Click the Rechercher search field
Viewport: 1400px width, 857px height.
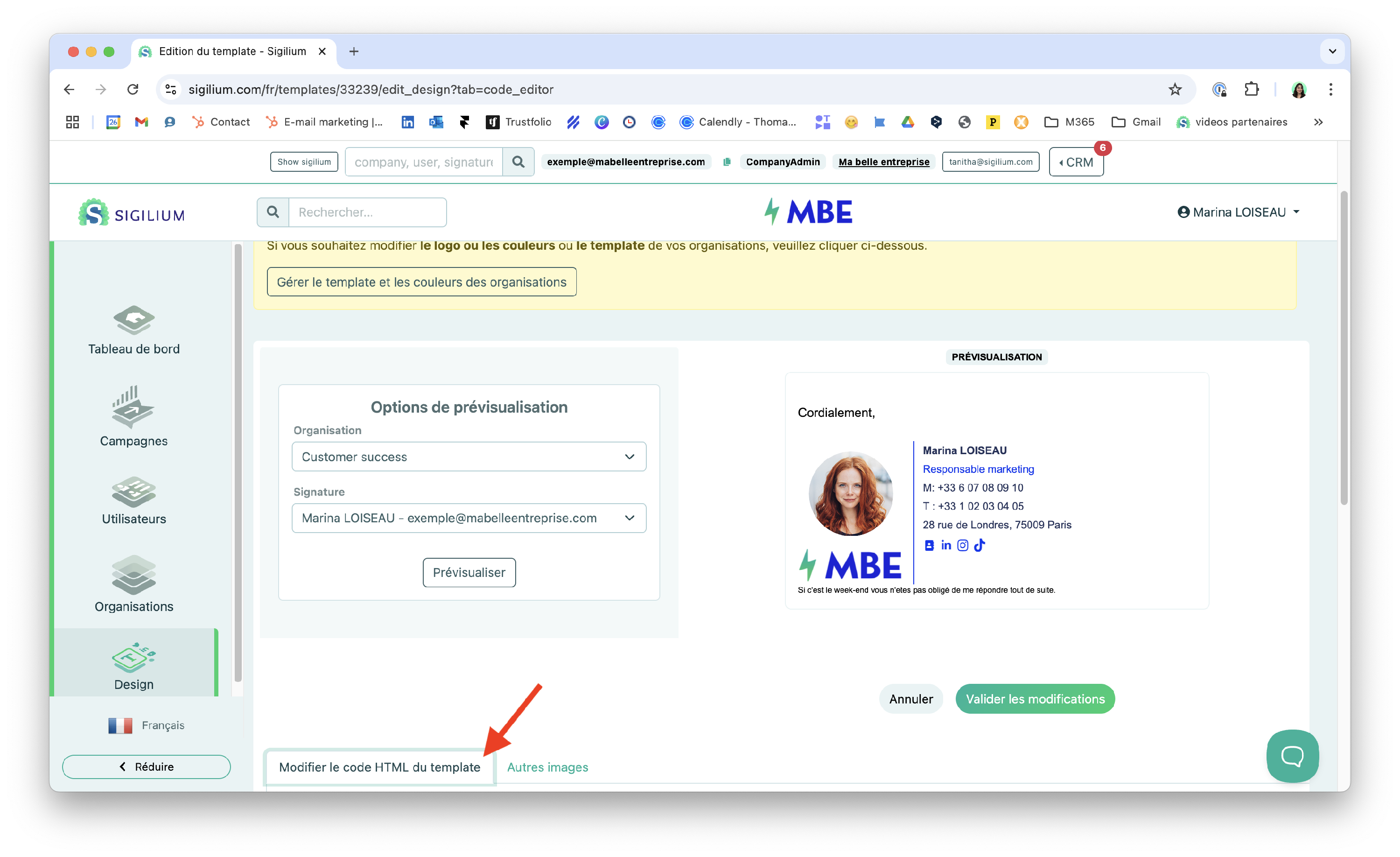click(x=367, y=212)
